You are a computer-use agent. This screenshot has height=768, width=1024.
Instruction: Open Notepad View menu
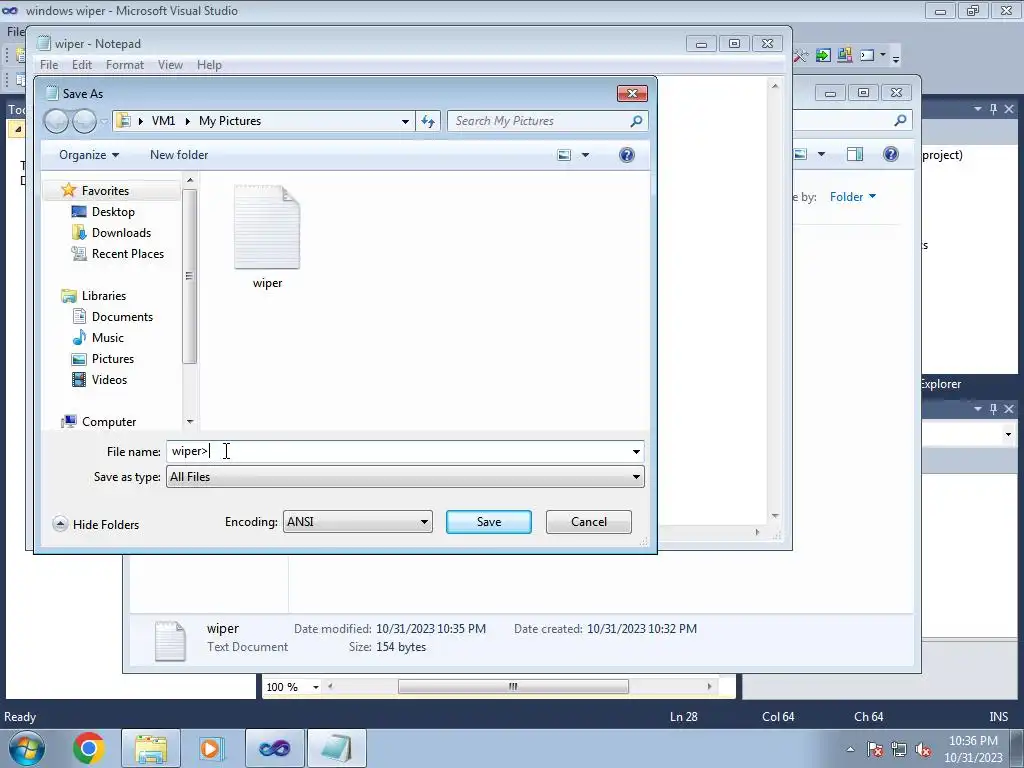(x=170, y=65)
